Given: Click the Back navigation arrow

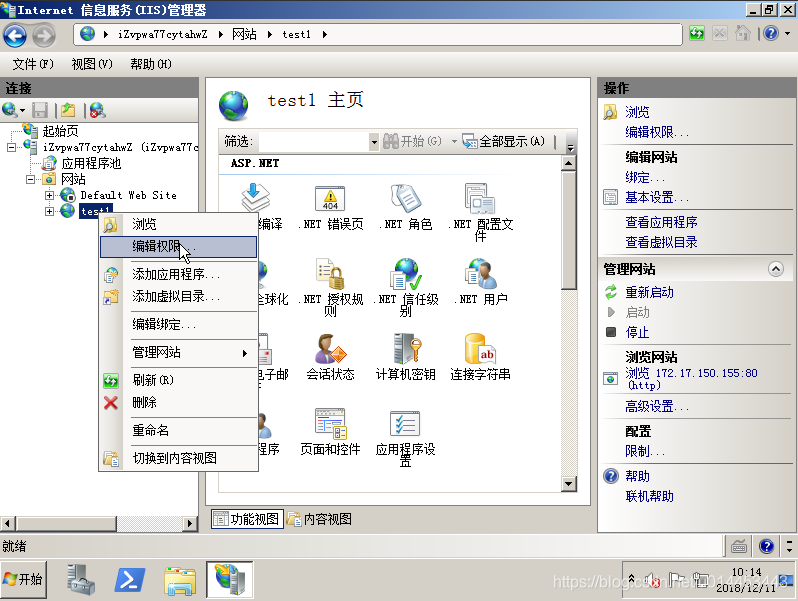Looking at the screenshot, I should (x=15, y=35).
